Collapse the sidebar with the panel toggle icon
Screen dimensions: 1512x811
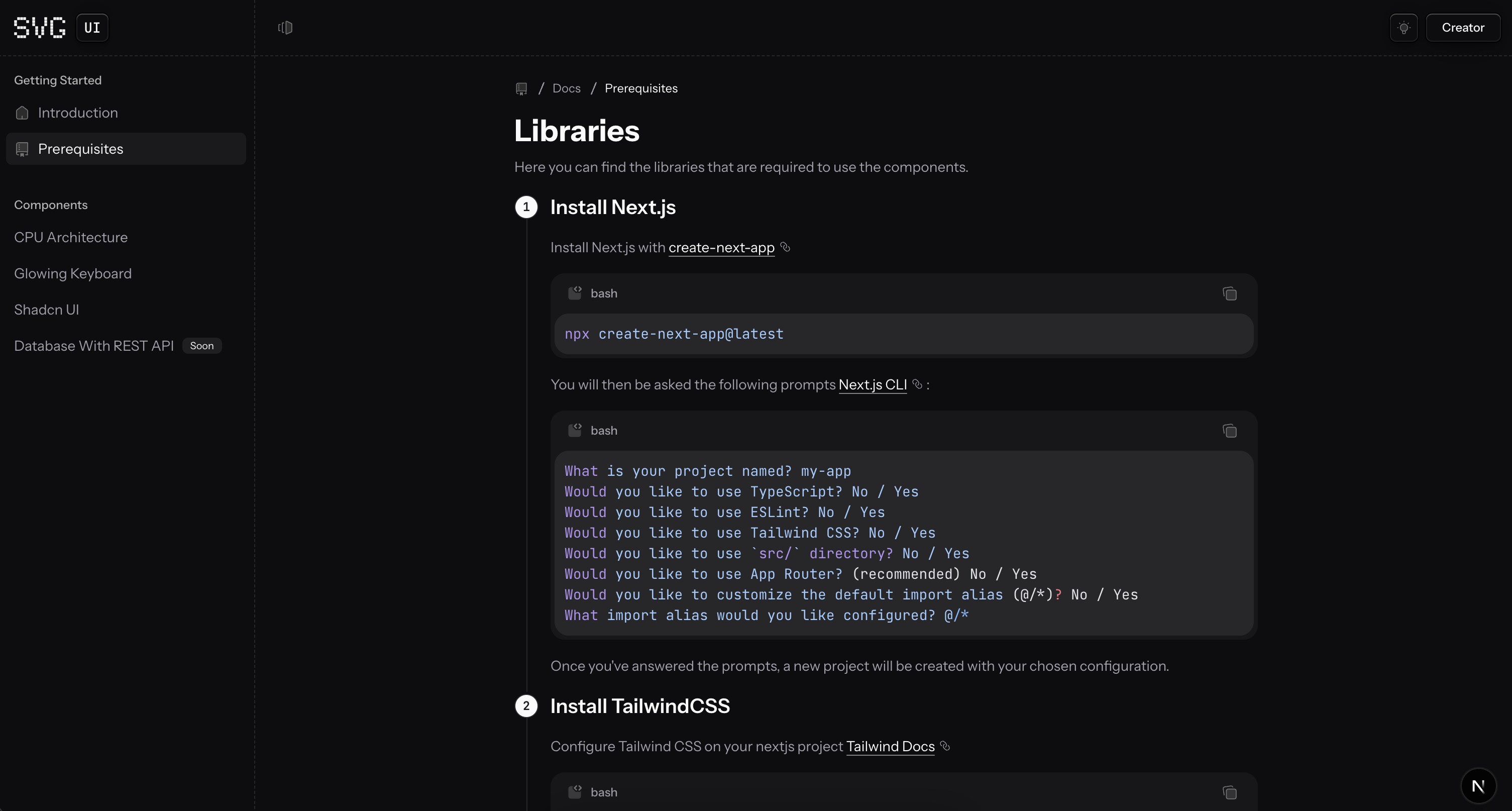tap(285, 28)
